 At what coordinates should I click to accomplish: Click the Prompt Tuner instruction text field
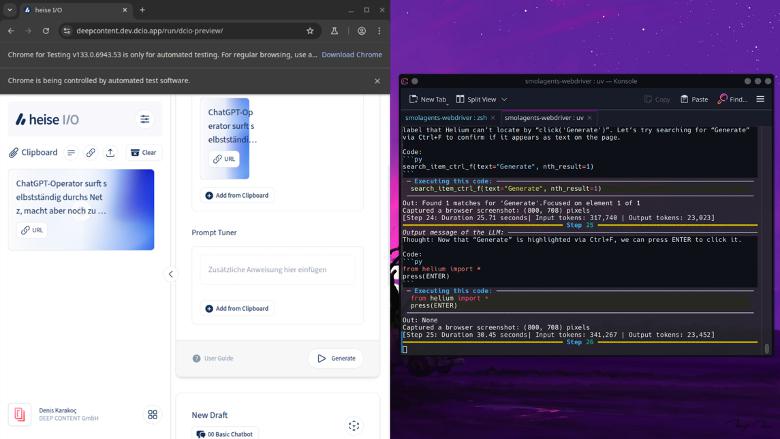[x=277, y=270]
